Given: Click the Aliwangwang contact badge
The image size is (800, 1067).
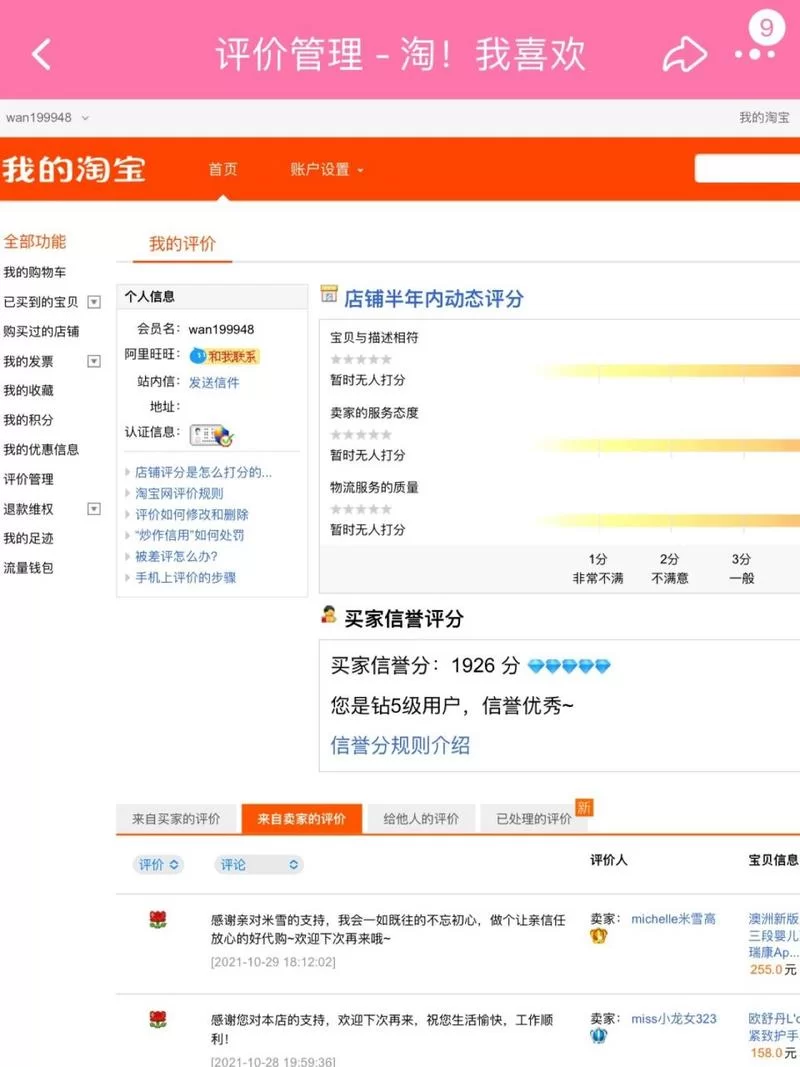Looking at the screenshot, I should point(224,356).
